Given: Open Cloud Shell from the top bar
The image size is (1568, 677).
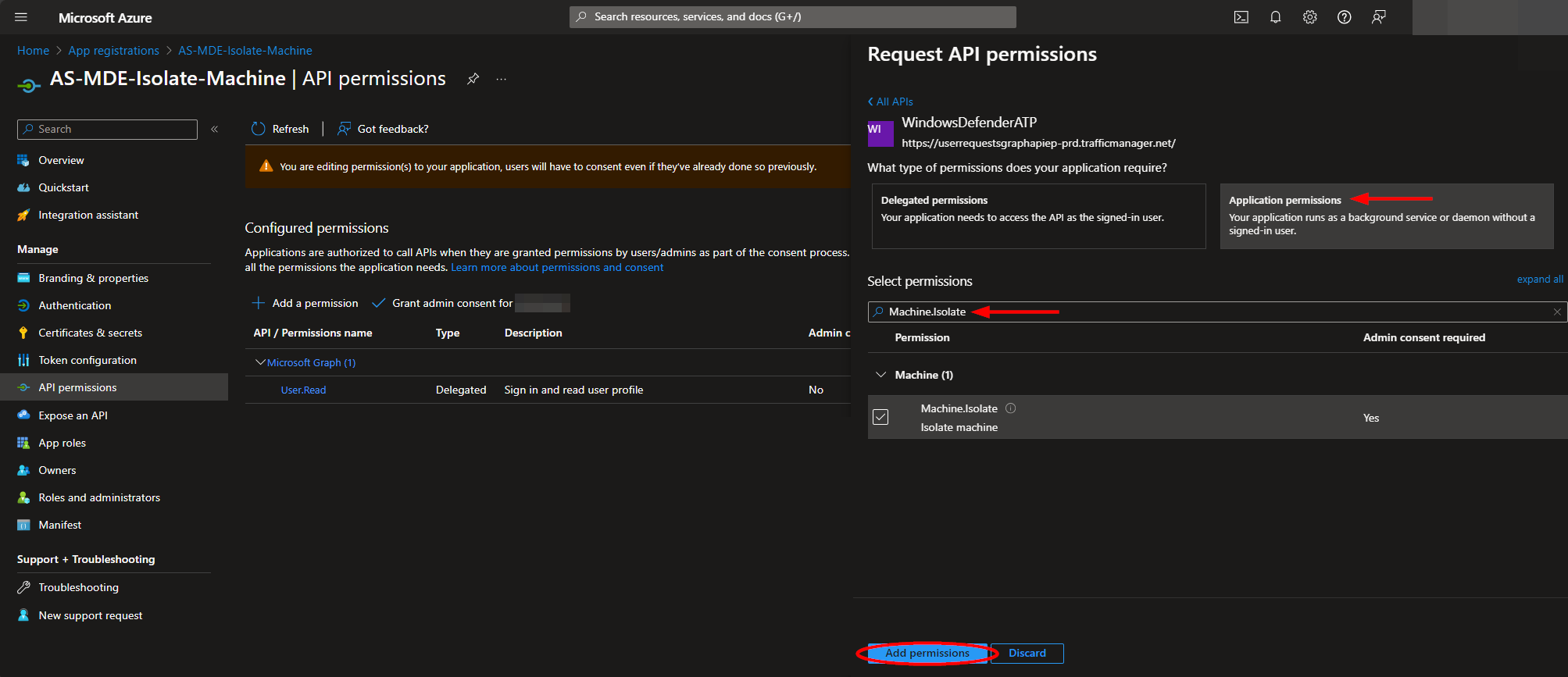Looking at the screenshot, I should click(1241, 17).
